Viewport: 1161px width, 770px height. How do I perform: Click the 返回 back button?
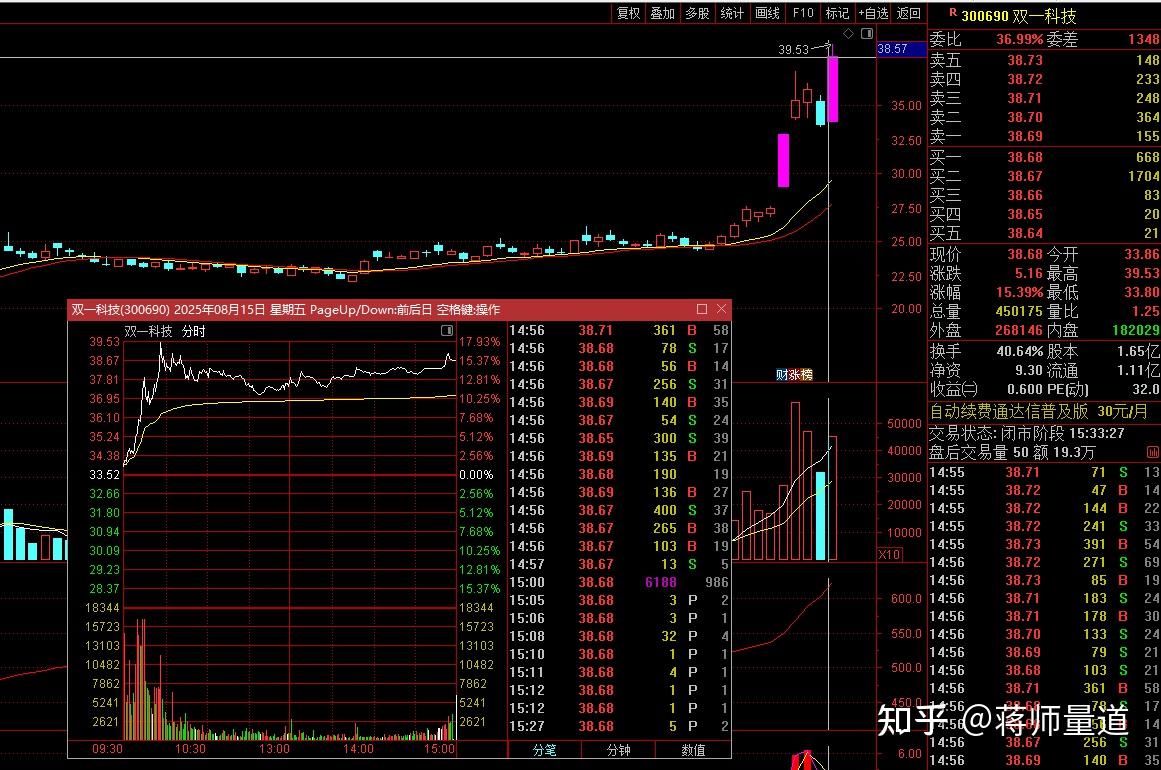coord(909,13)
